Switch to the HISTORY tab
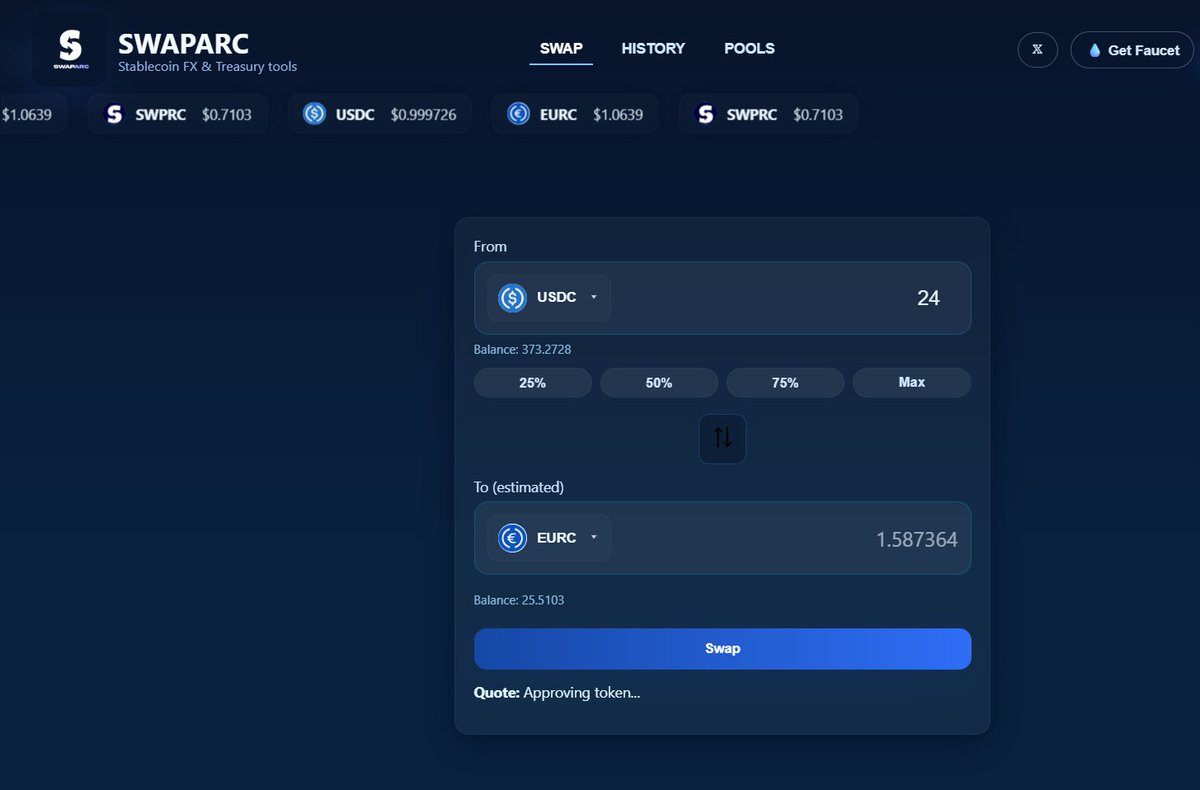The width and height of the screenshot is (1200, 790). click(x=653, y=48)
